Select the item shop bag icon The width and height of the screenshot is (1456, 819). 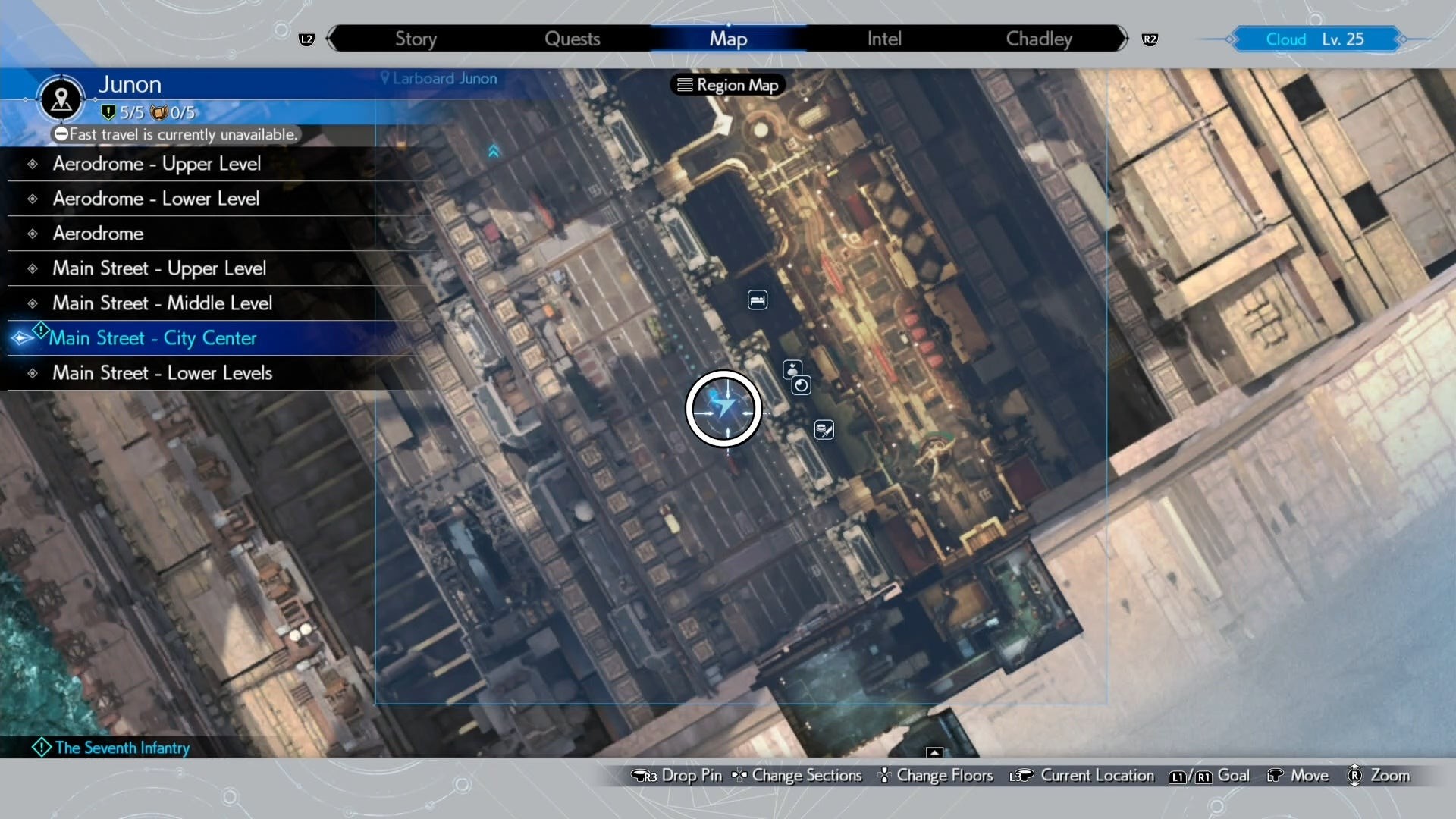click(x=792, y=369)
